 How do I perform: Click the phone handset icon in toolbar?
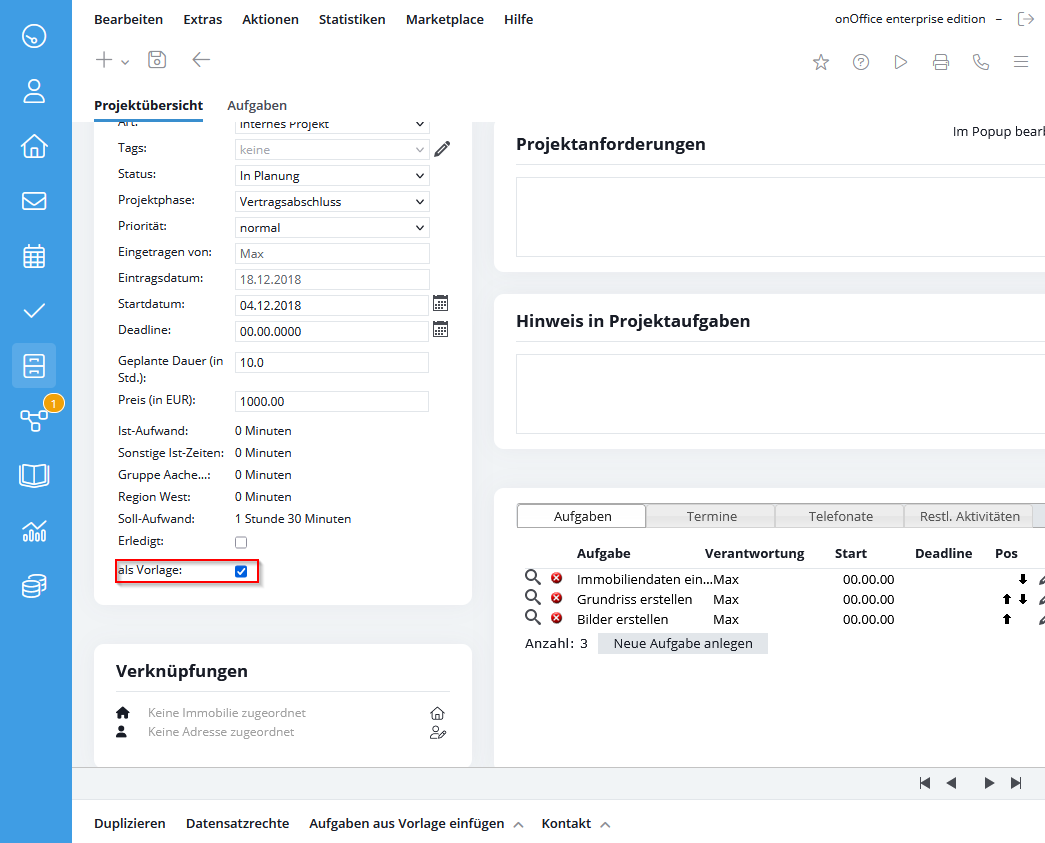(981, 62)
